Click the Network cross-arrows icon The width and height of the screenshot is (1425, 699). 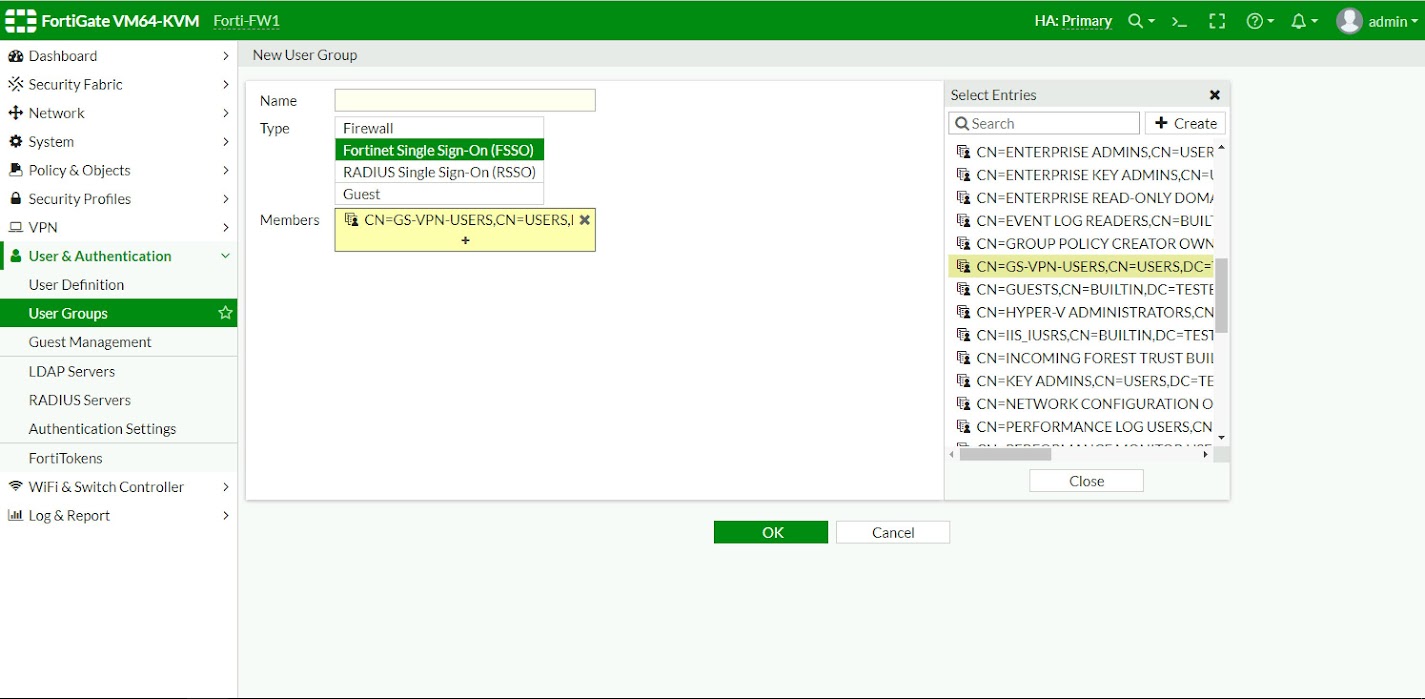tap(15, 113)
